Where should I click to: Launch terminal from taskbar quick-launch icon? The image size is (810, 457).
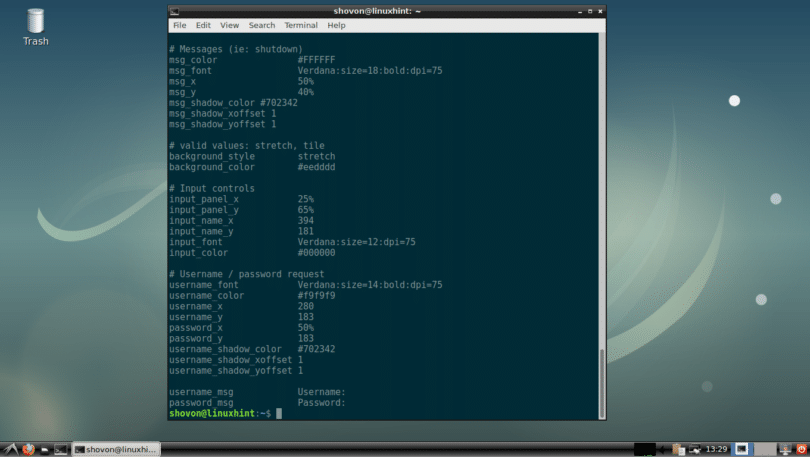[62, 449]
